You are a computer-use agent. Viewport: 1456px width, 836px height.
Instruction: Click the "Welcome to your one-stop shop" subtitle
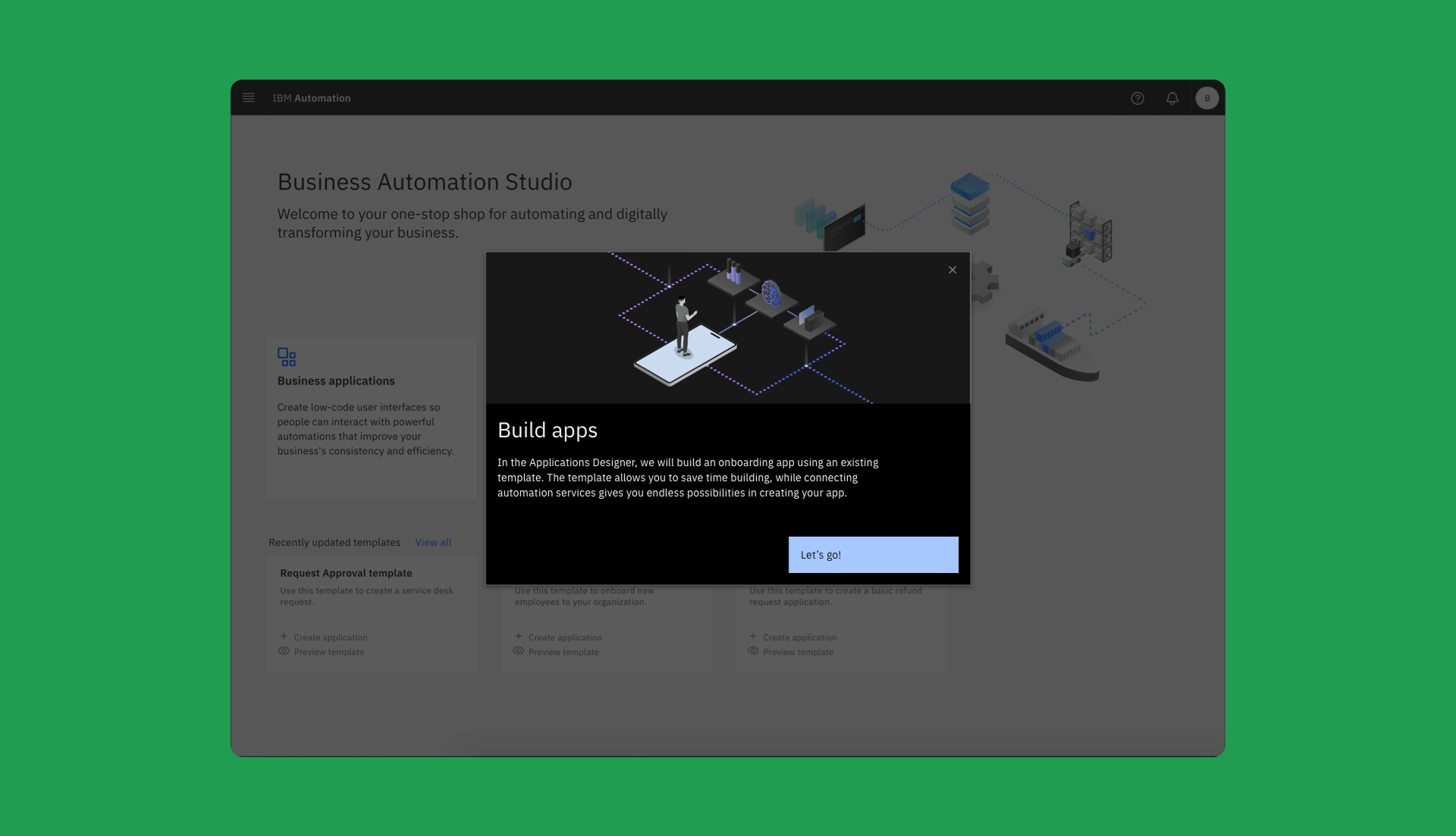tap(472, 224)
